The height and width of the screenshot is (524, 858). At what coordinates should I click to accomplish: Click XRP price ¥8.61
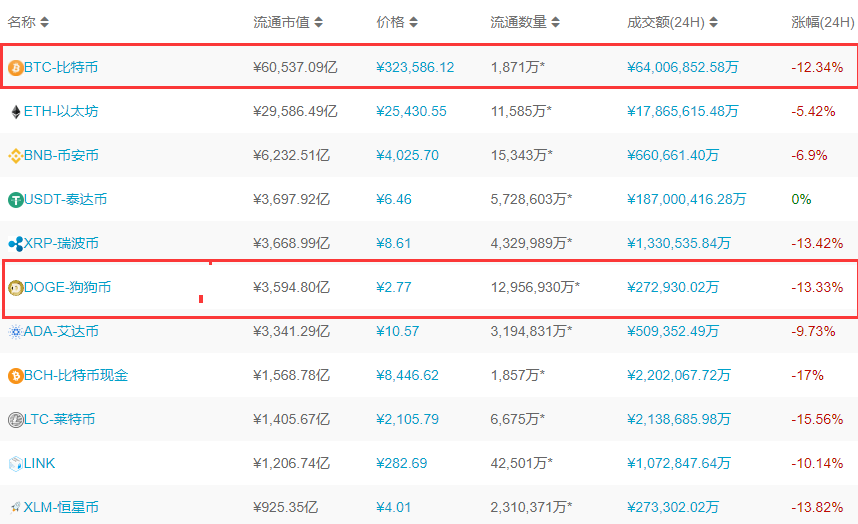point(393,243)
